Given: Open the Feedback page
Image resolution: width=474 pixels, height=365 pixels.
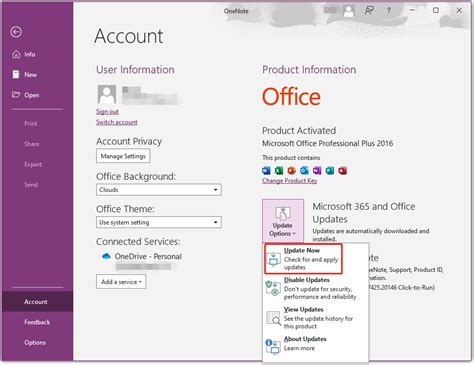Looking at the screenshot, I should click(x=37, y=322).
